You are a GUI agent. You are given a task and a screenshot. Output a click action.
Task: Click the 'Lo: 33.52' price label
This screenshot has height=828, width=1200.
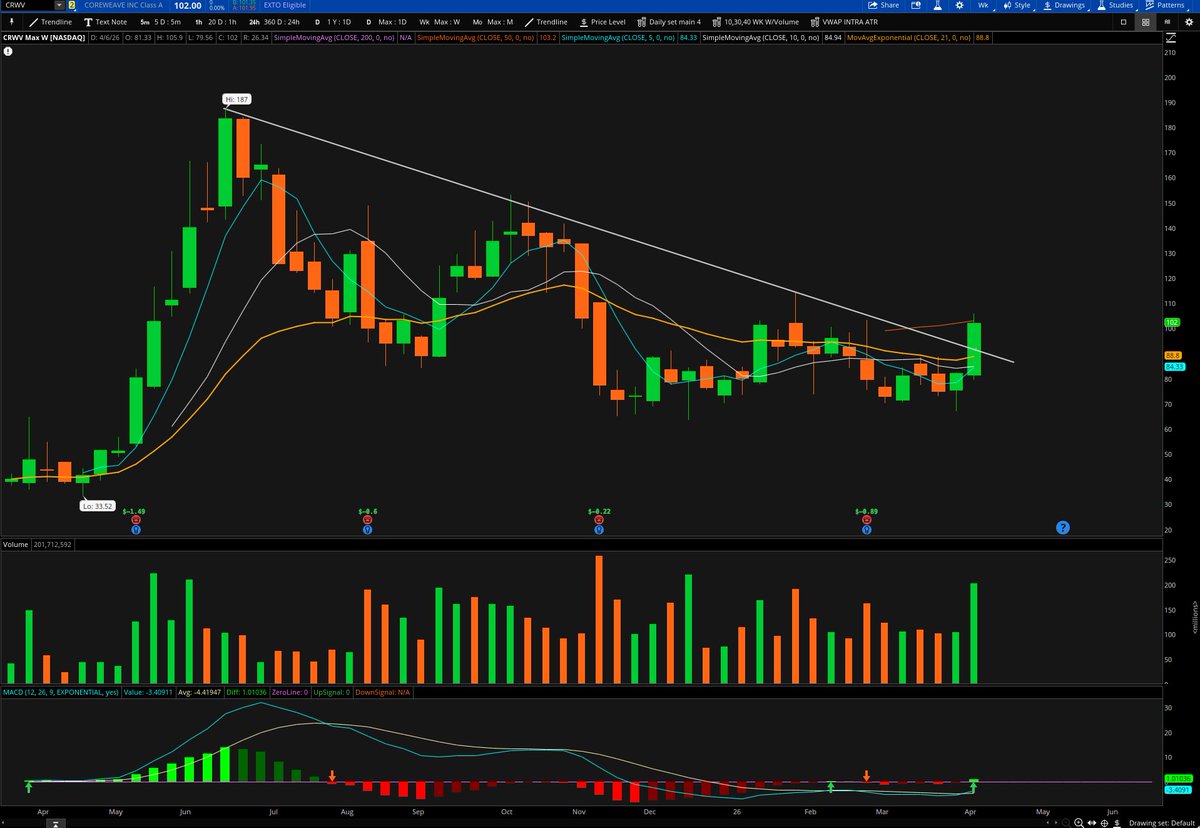(97, 506)
